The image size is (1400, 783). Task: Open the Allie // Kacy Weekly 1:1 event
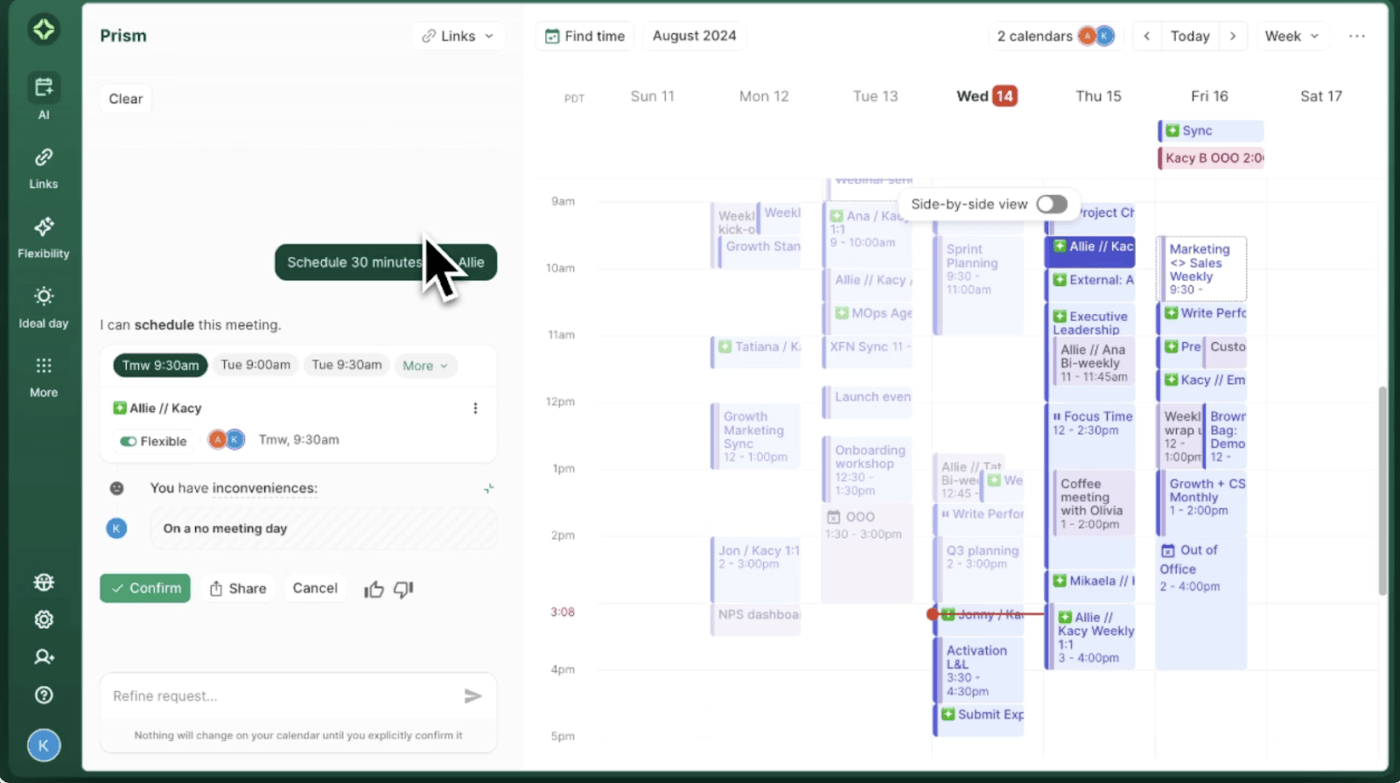(x=1091, y=637)
